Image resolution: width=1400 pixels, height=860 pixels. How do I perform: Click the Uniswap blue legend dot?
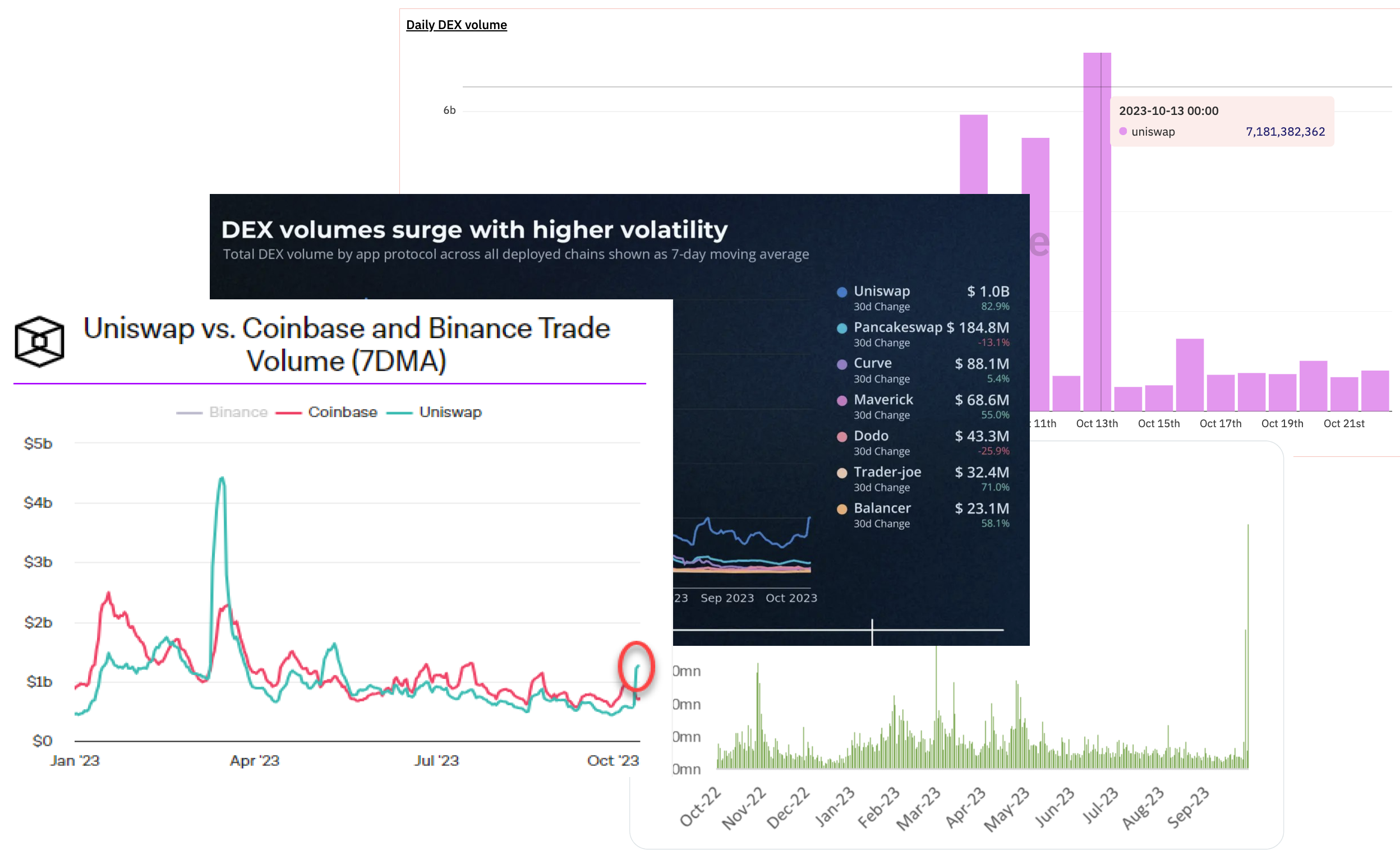(x=842, y=292)
